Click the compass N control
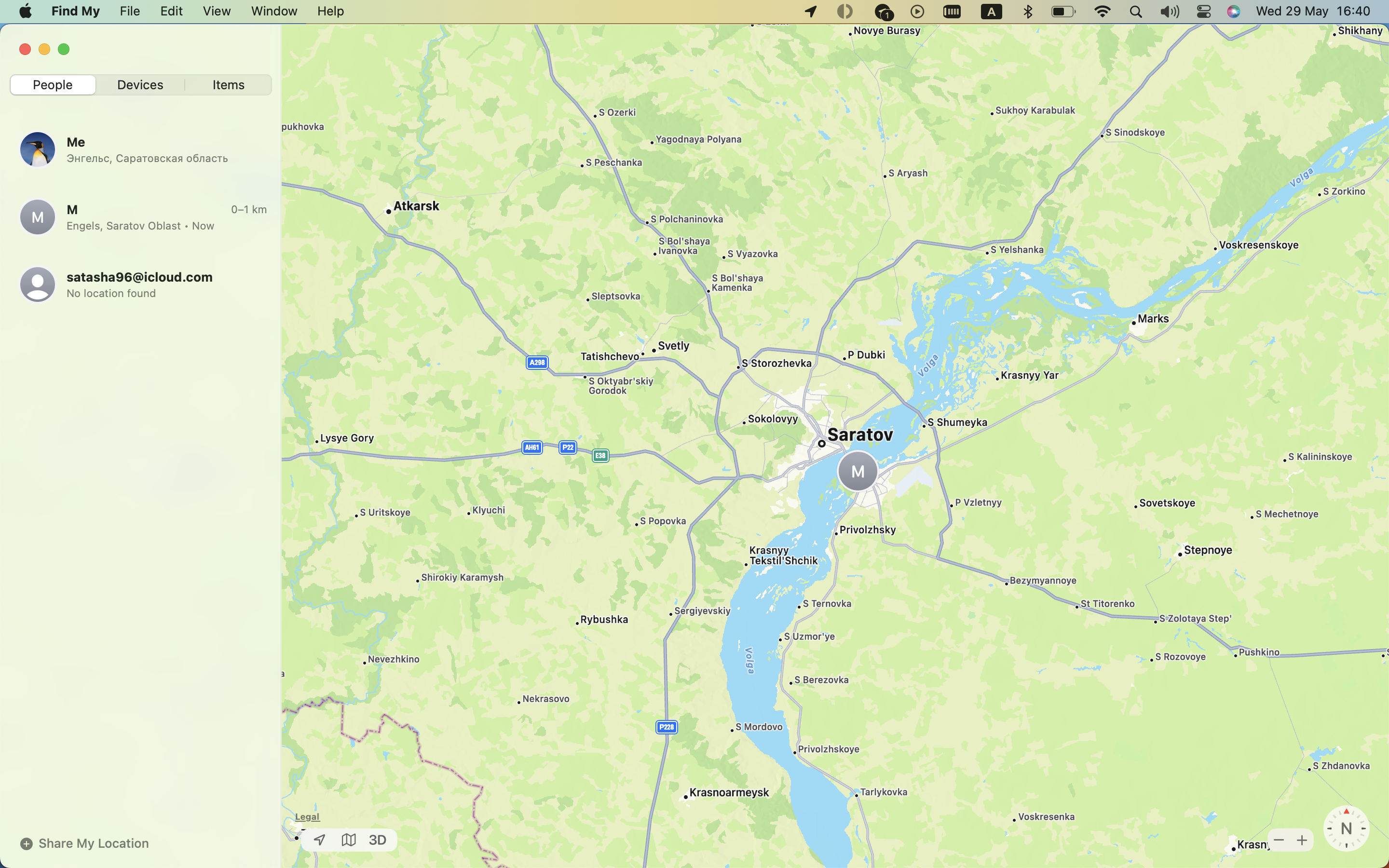Image resolution: width=1389 pixels, height=868 pixels. (1346, 828)
